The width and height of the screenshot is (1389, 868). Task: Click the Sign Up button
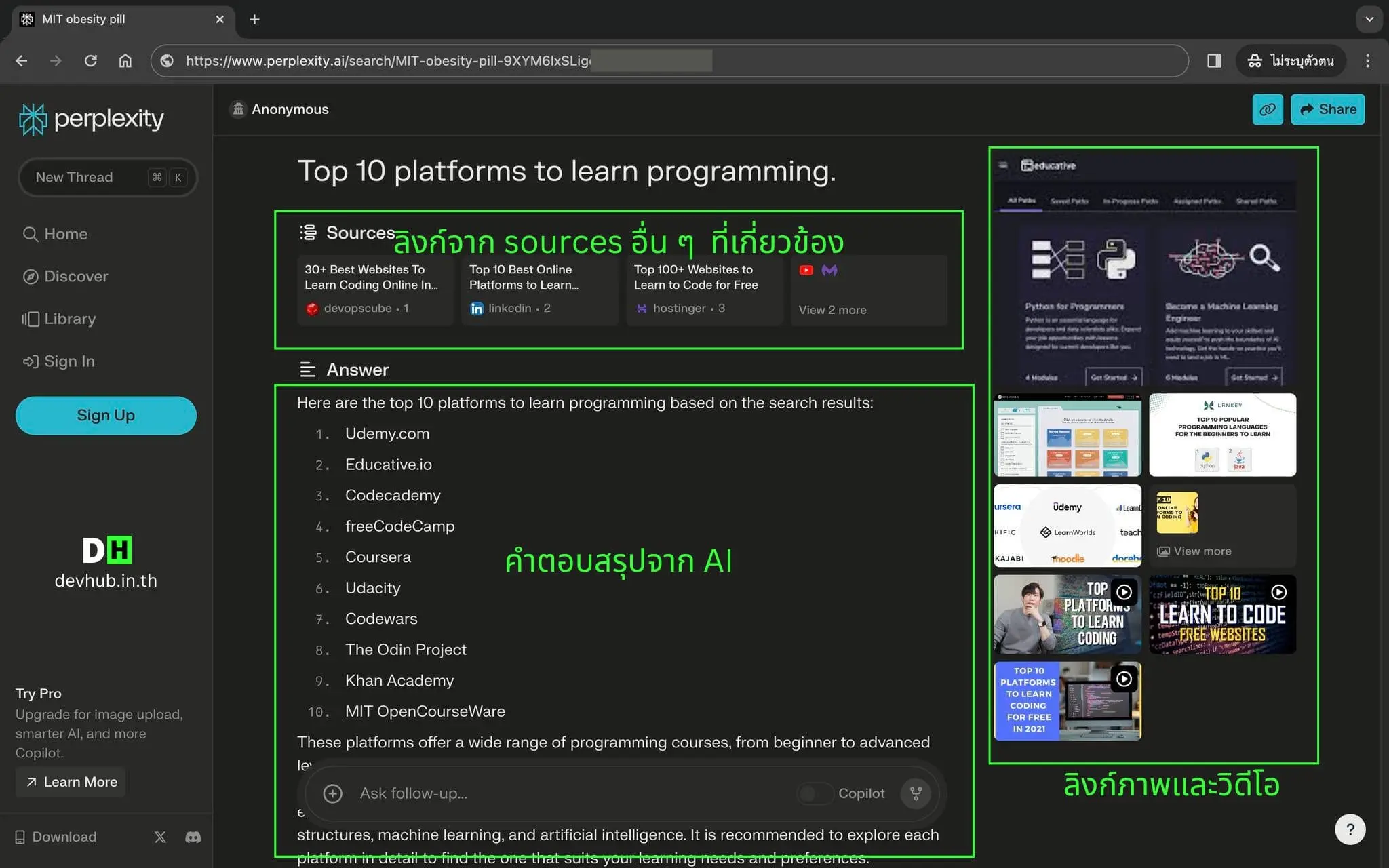coord(106,415)
